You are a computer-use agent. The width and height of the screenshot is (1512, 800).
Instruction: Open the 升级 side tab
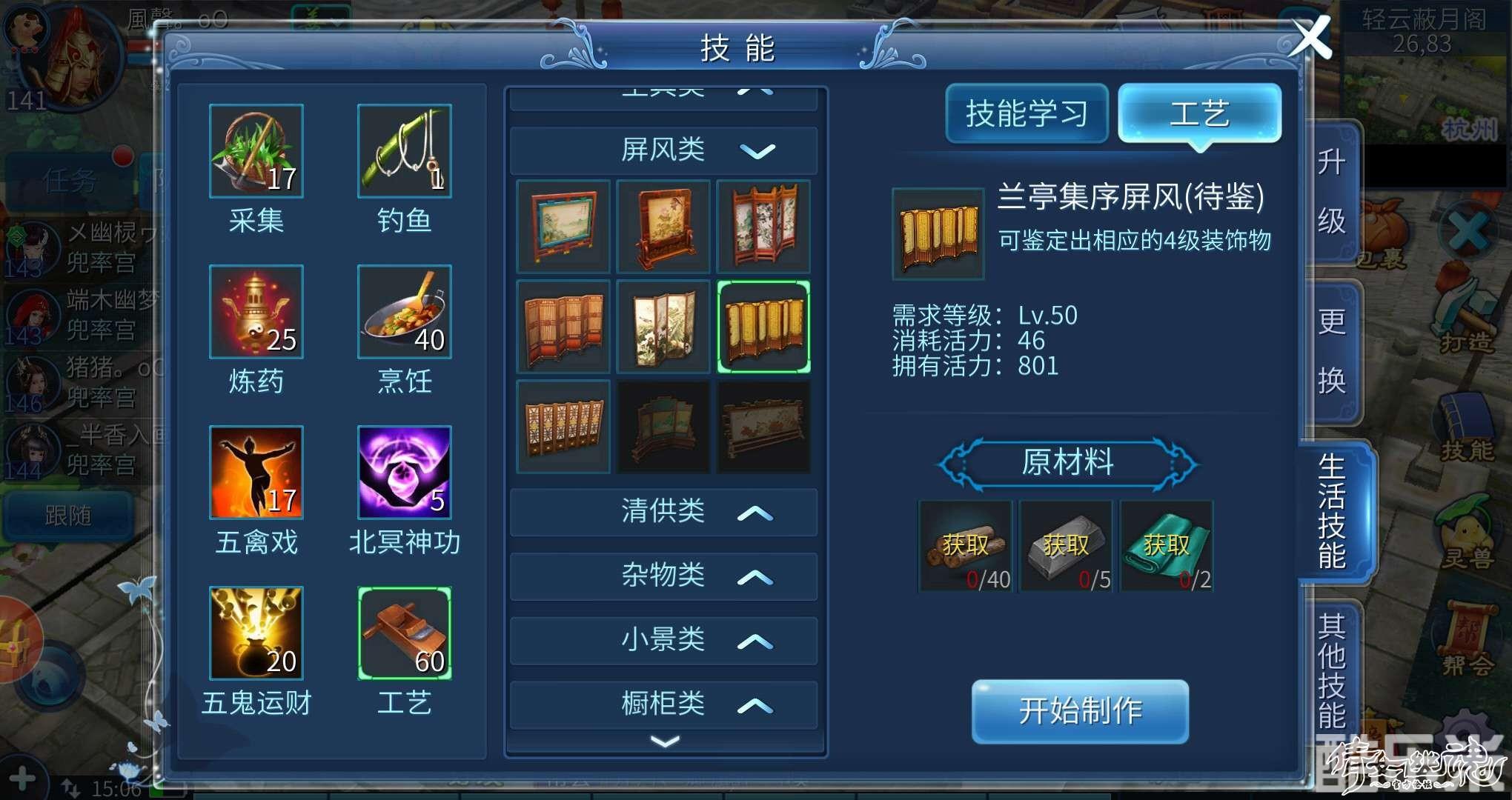point(1332,191)
